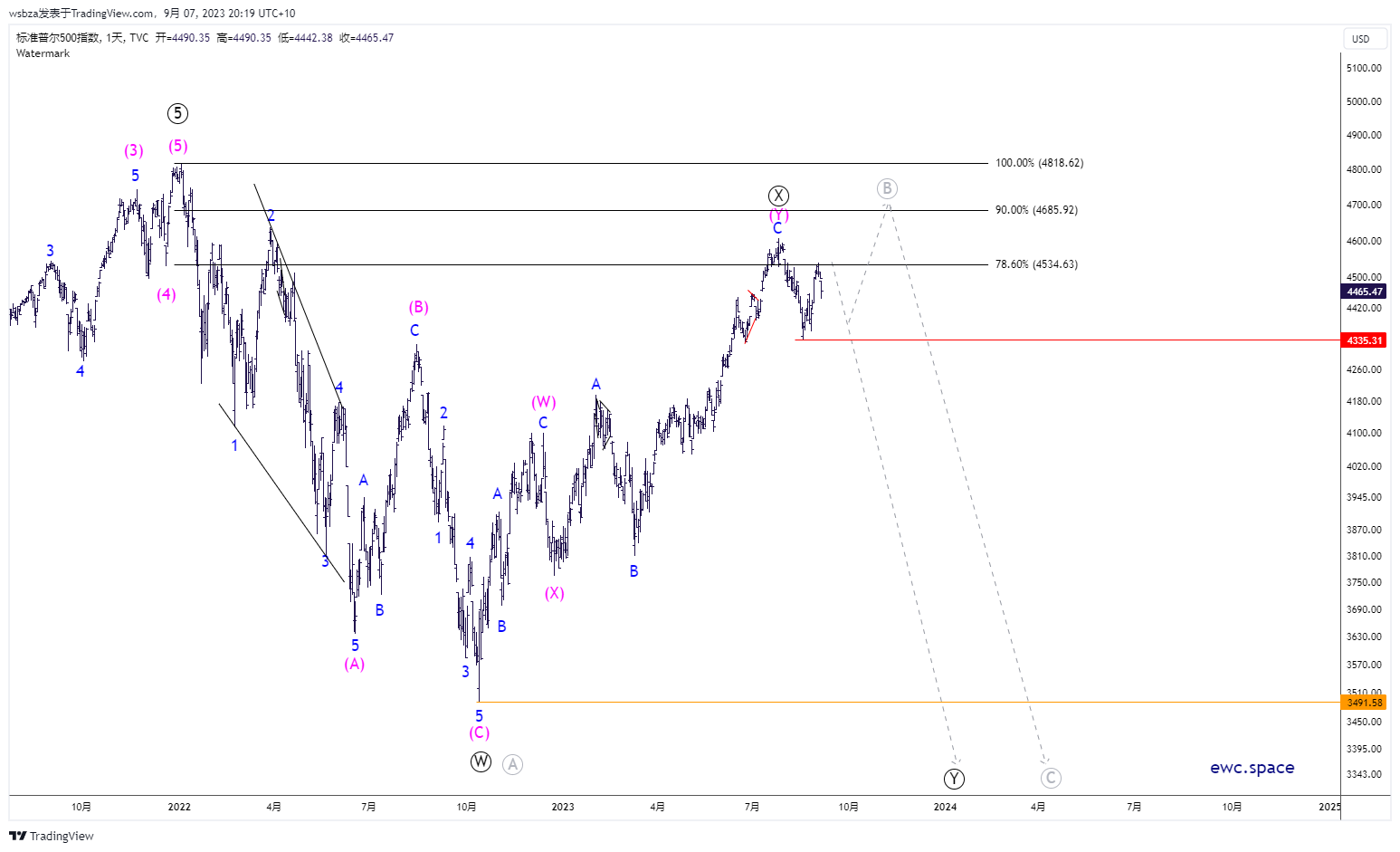
Task: Click the 90.00% (4685.92) Fibonacci label
Action: pyautogui.click(x=1036, y=210)
